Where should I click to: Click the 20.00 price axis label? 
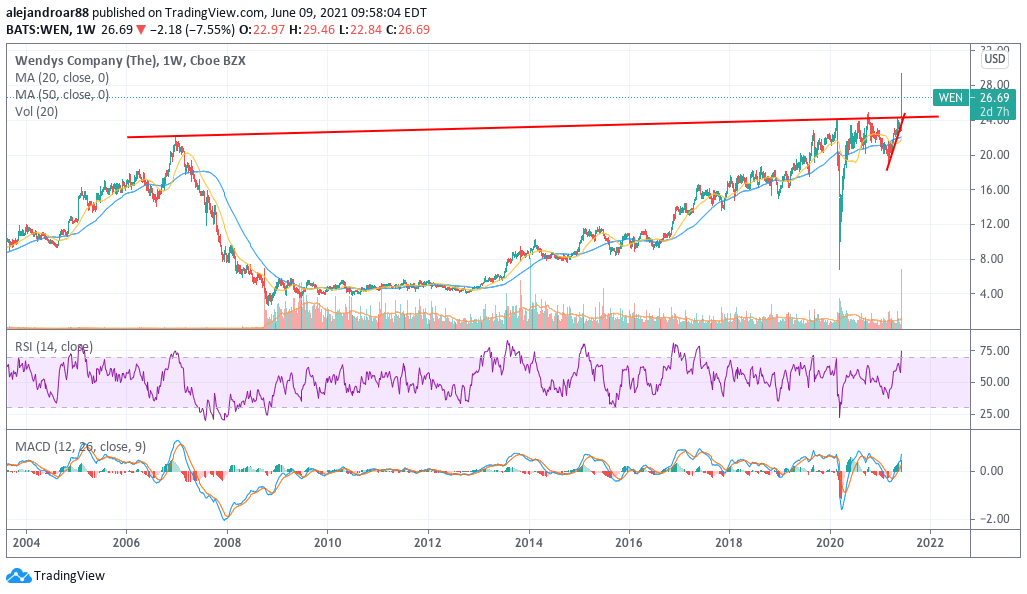tap(994, 155)
